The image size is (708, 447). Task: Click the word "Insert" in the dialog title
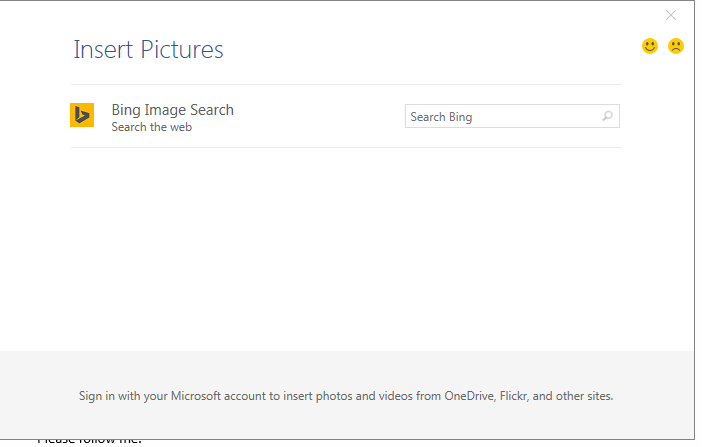point(102,49)
